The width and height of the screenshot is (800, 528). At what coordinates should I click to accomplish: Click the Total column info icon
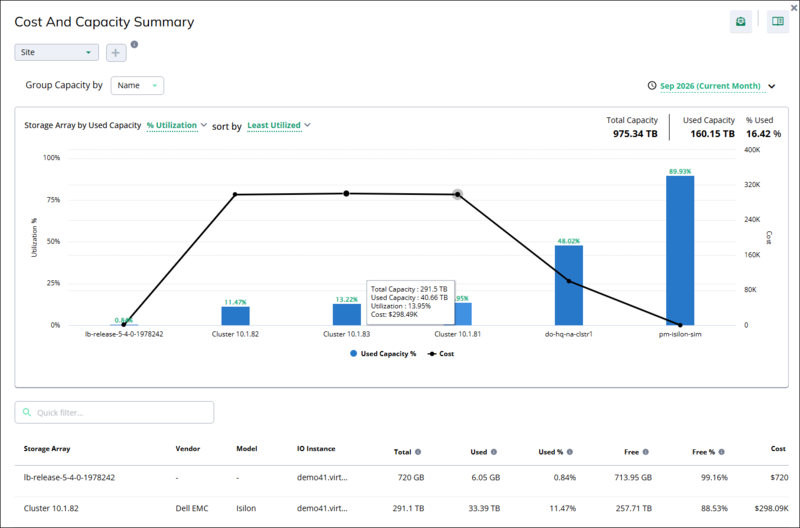click(x=418, y=452)
